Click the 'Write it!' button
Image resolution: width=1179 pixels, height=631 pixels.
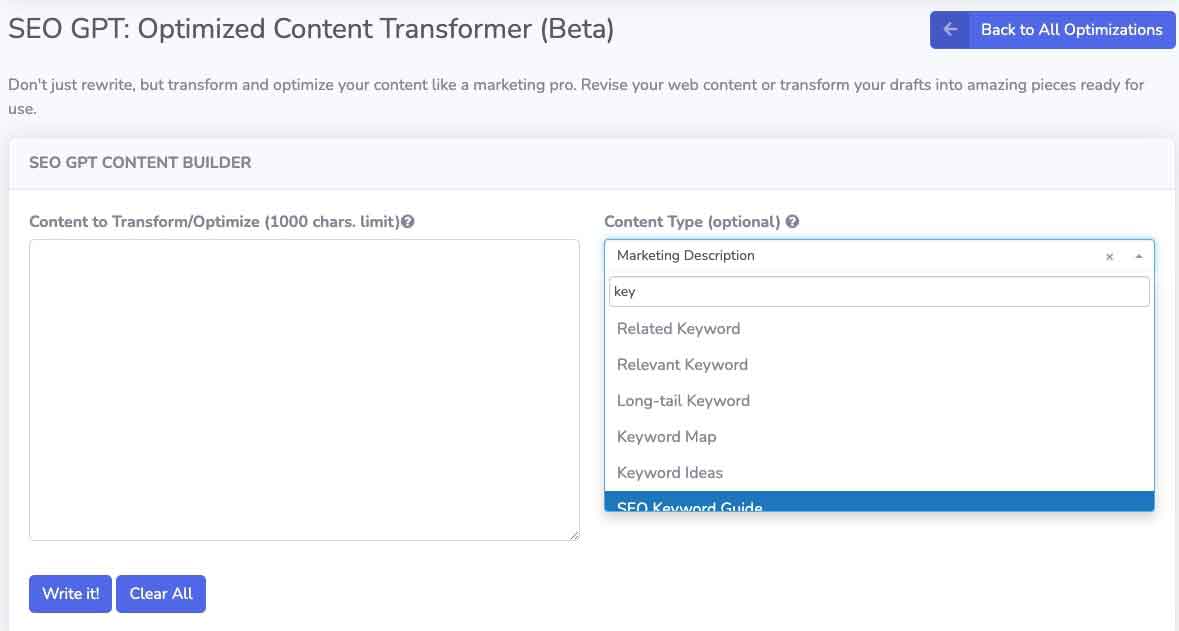click(x=71, y=594)
